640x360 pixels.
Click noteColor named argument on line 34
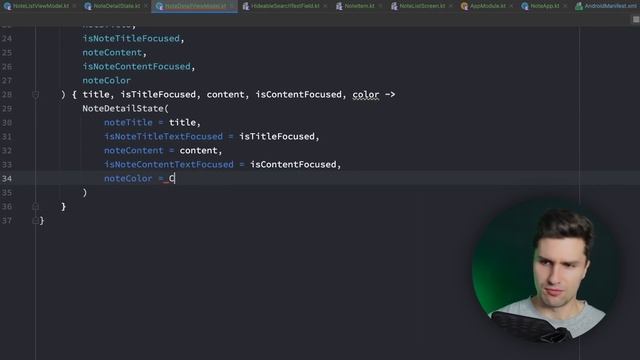(x=128, y=178)
